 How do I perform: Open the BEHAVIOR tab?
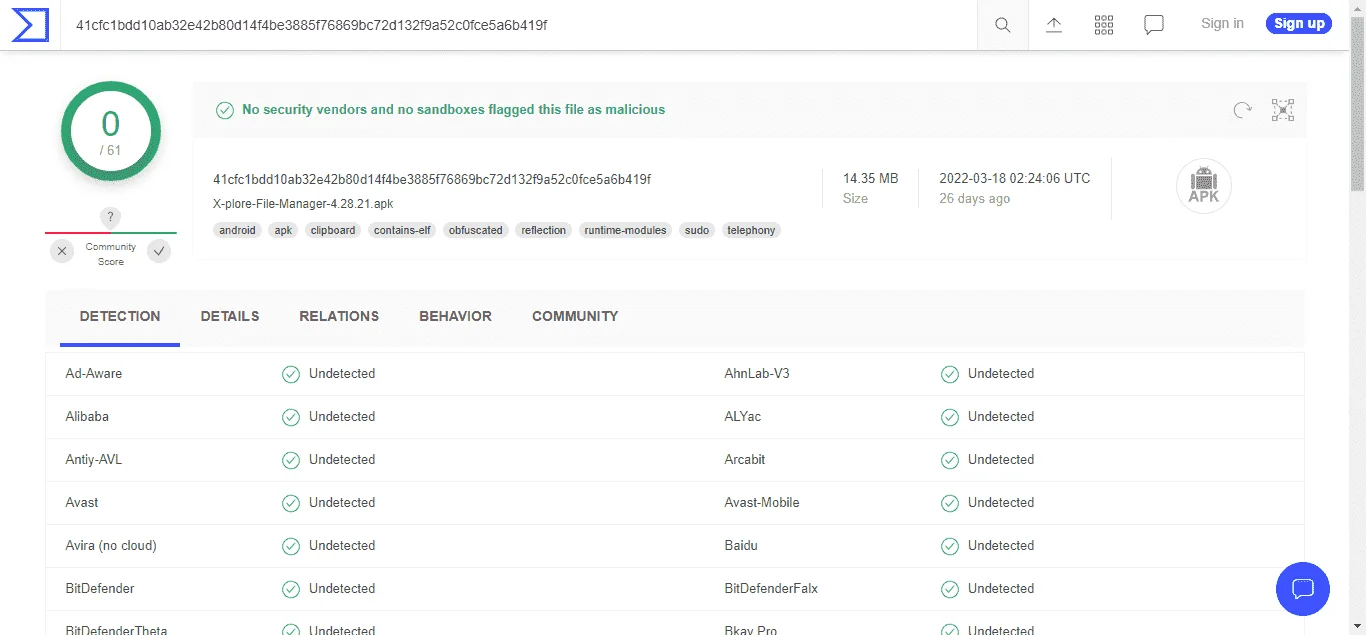[x=455, y=316]
